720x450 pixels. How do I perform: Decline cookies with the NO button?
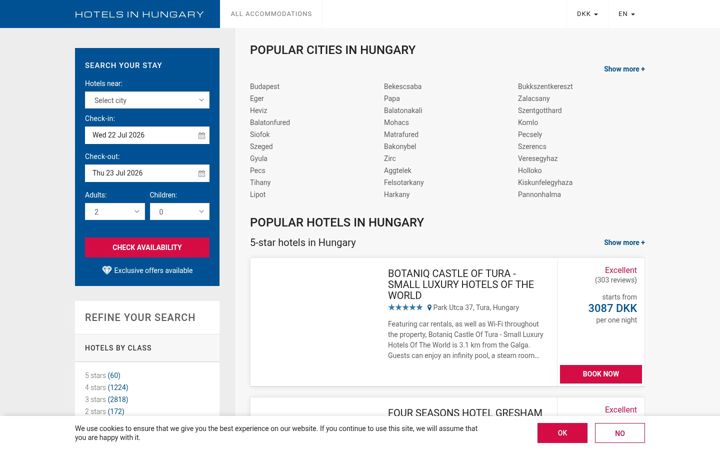620,433
